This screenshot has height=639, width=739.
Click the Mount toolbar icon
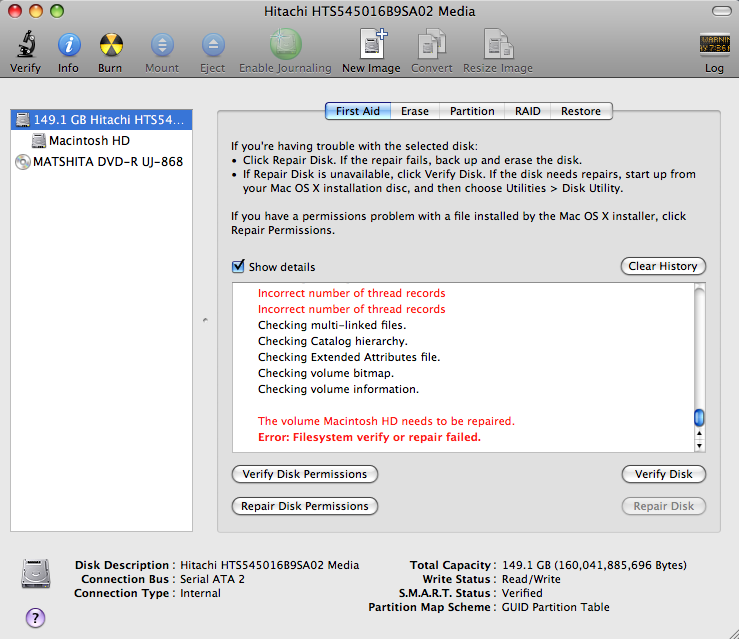coord(162,45)
